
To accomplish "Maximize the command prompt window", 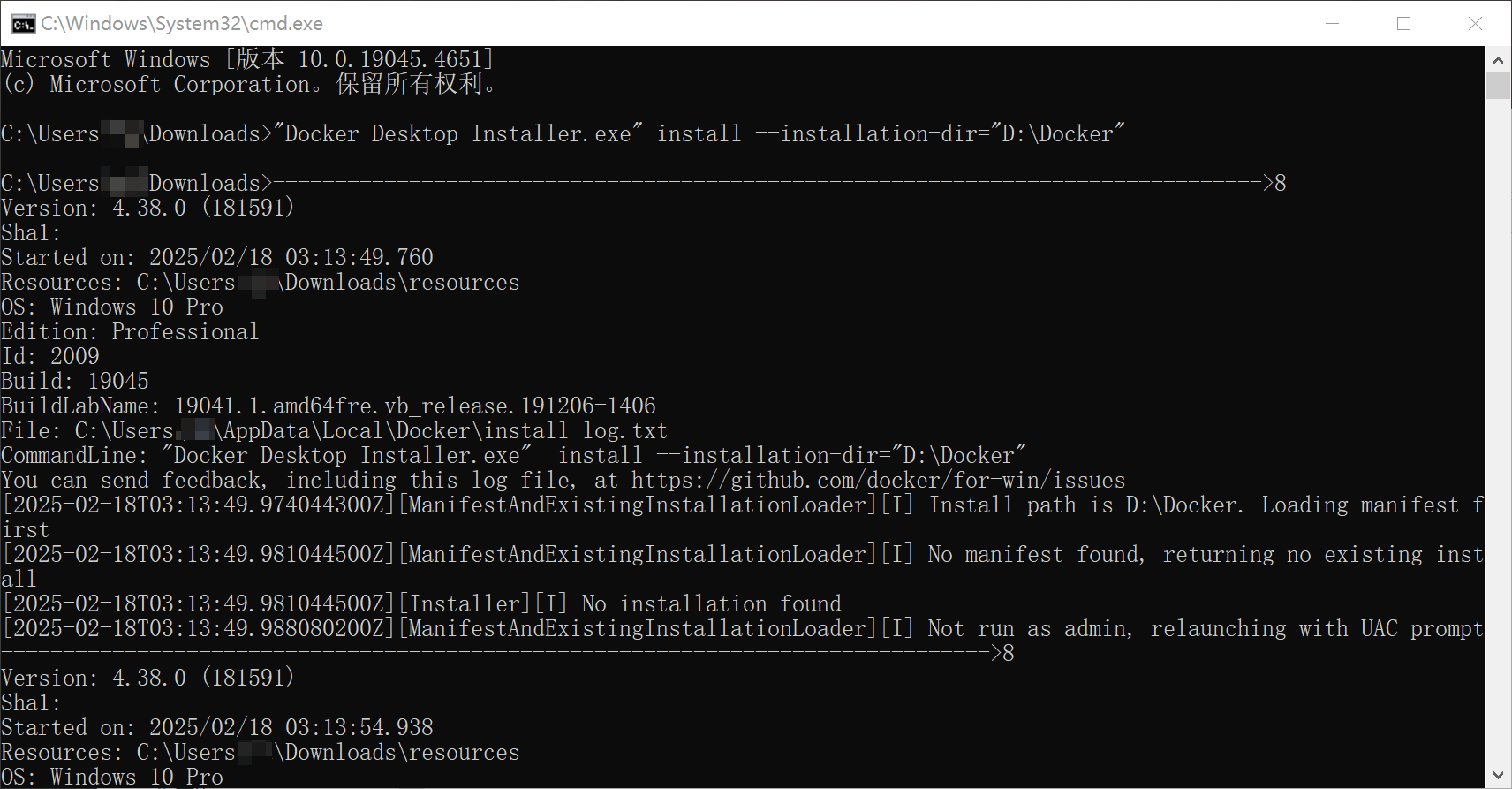I will coord(1403,24).
